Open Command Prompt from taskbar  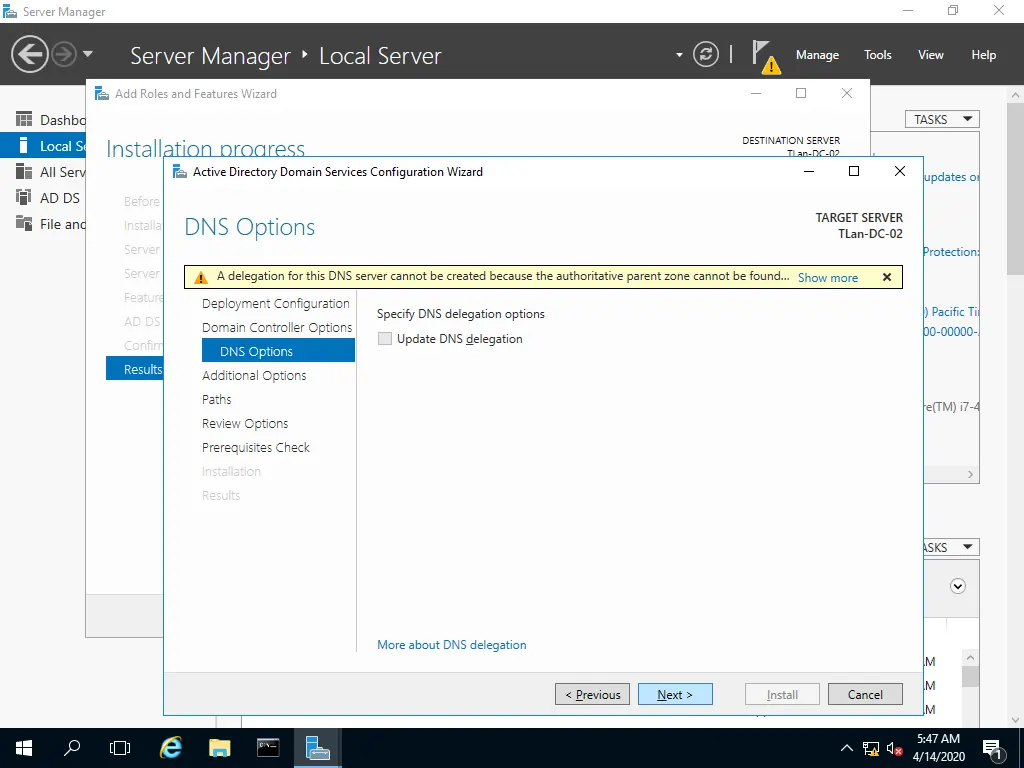268,748
